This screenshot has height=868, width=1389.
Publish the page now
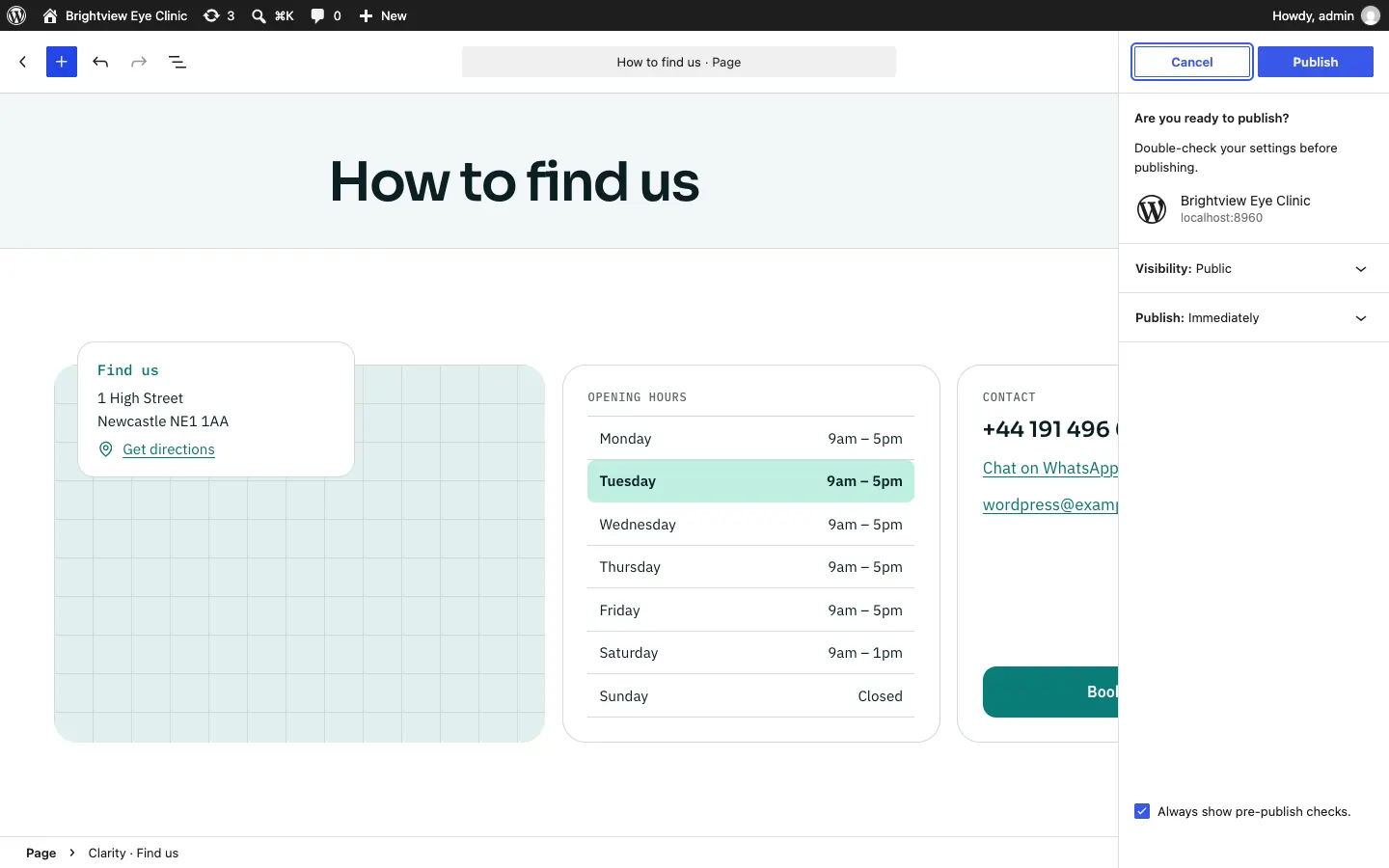pyautogui.click(x=1316, y=62)
